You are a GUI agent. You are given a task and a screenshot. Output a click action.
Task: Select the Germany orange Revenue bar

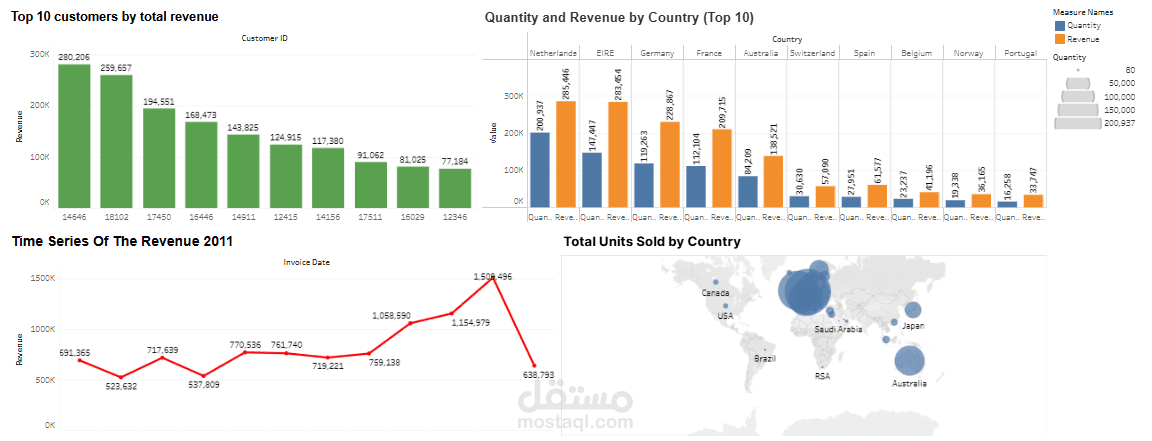(669, 164)
